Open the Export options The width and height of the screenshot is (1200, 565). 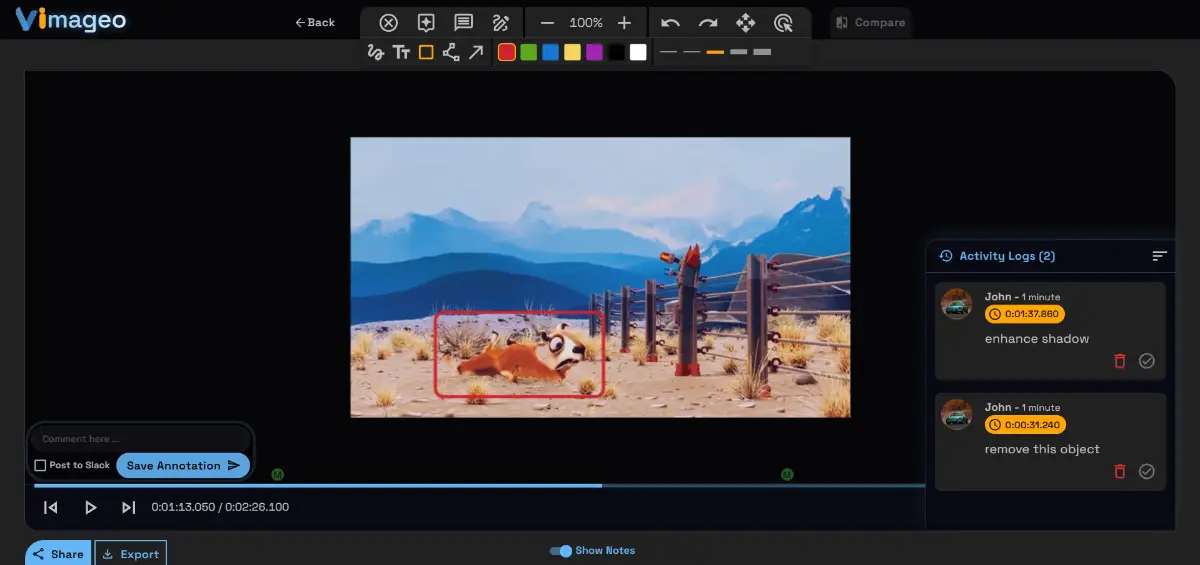click(x=131, y=554)
